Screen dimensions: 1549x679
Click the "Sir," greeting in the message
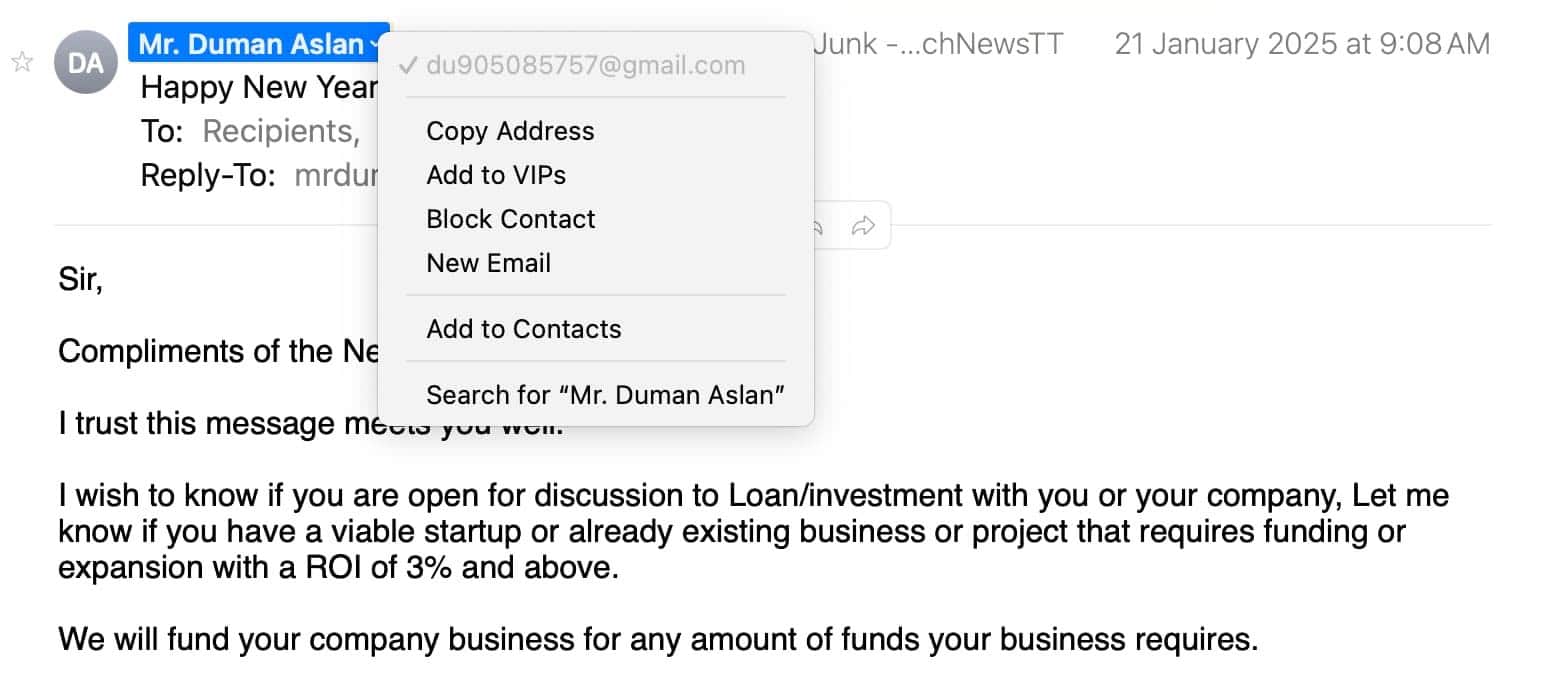[x=81, y=280]
